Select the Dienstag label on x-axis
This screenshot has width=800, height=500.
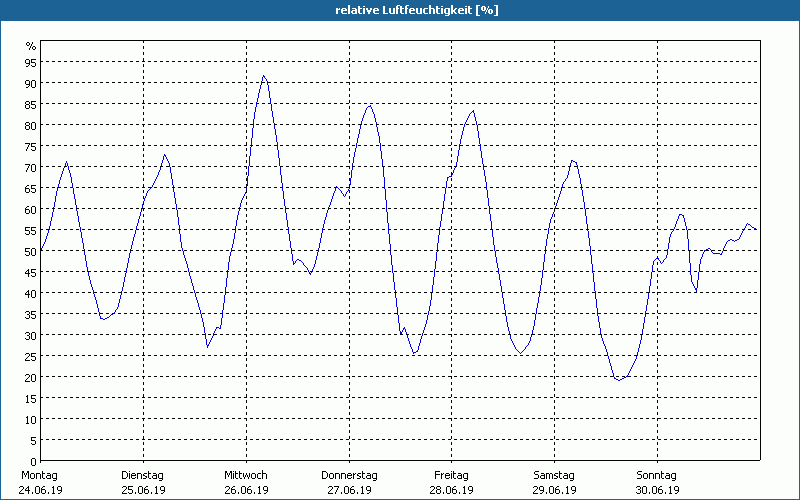142,475
